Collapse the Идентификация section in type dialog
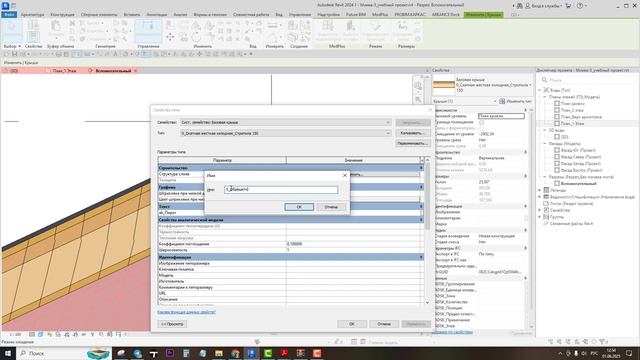 tap(421, 257)
